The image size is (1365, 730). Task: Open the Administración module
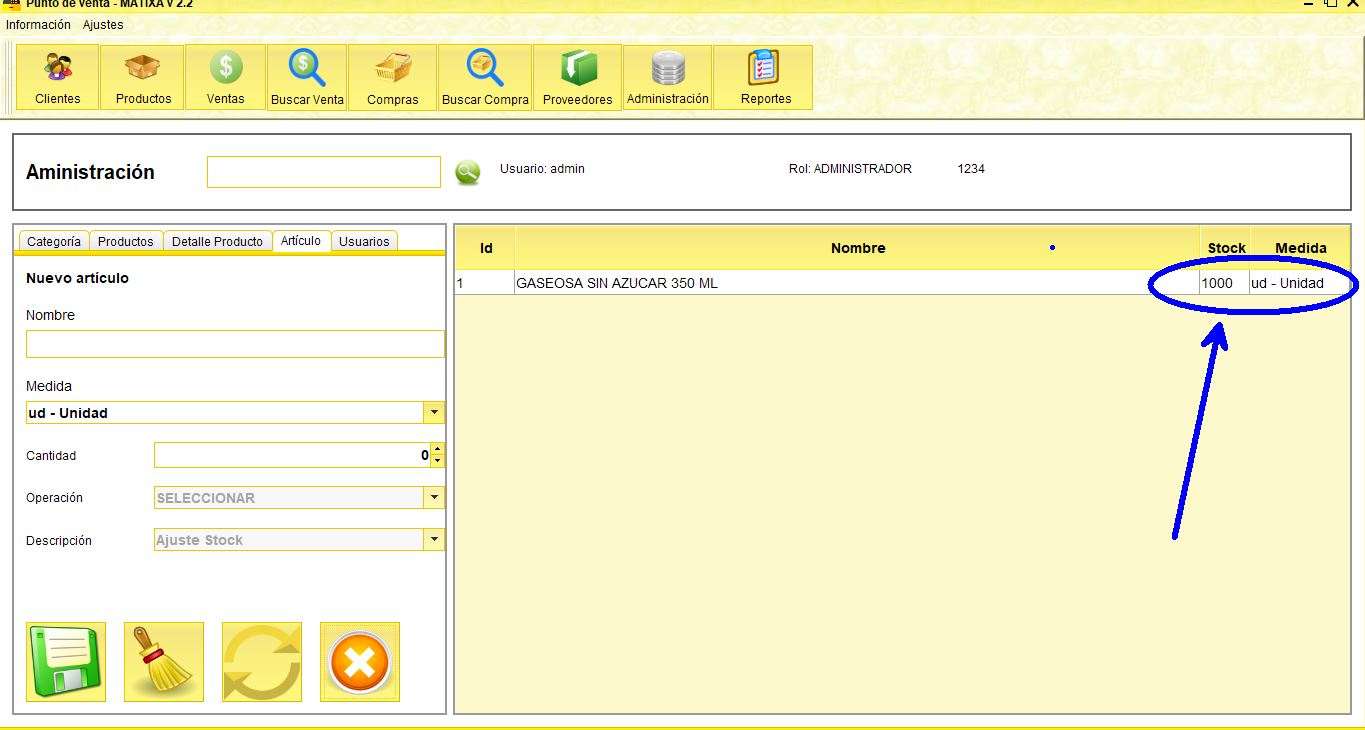[x=667, y=76]
